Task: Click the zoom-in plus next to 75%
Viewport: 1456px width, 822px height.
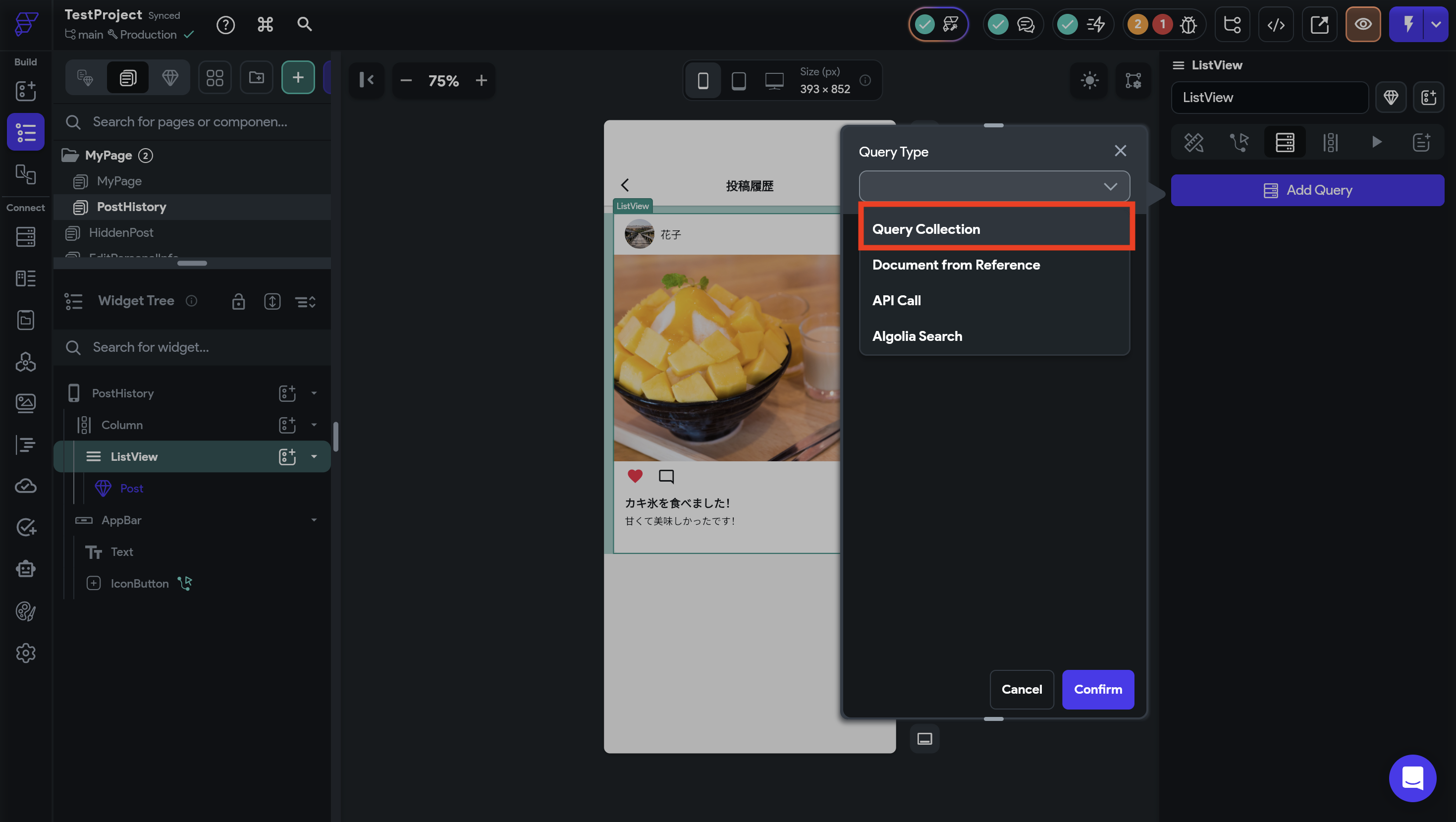Action: 481,80
